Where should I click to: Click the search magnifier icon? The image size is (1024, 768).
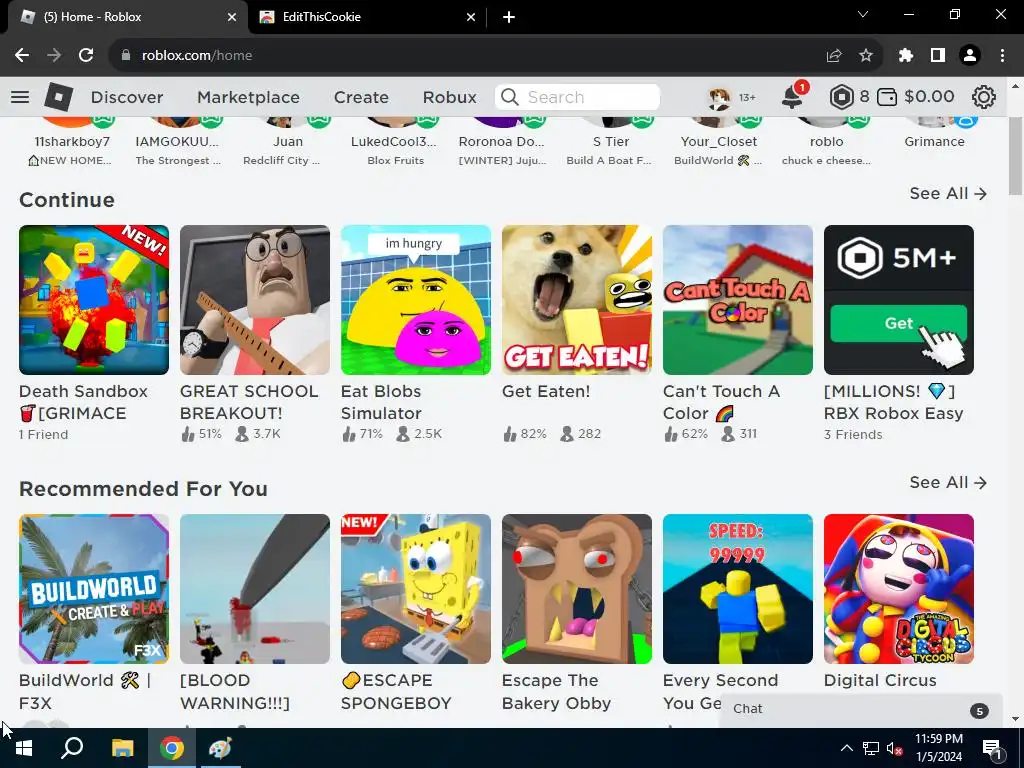tap(510, 97)
